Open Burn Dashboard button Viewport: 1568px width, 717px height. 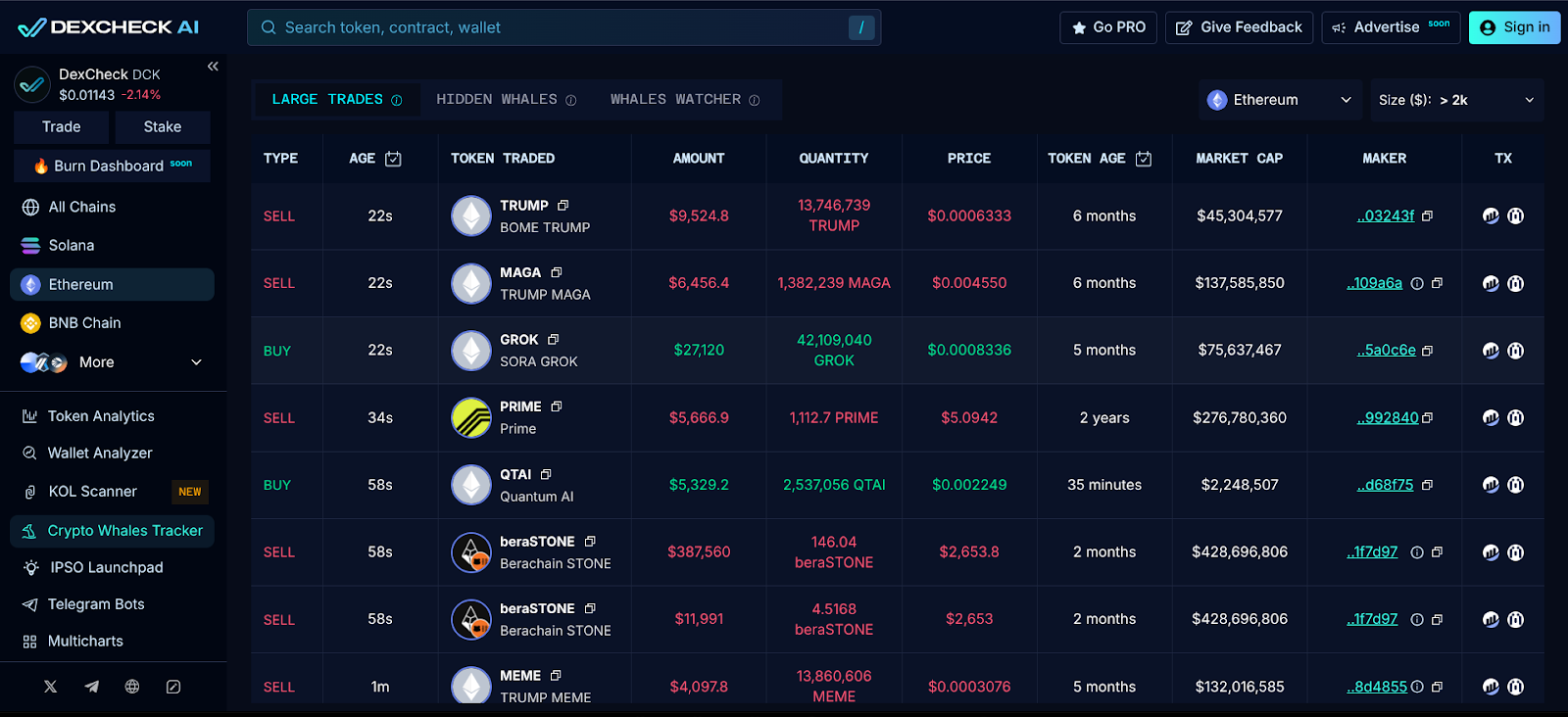tap(112, 166)
